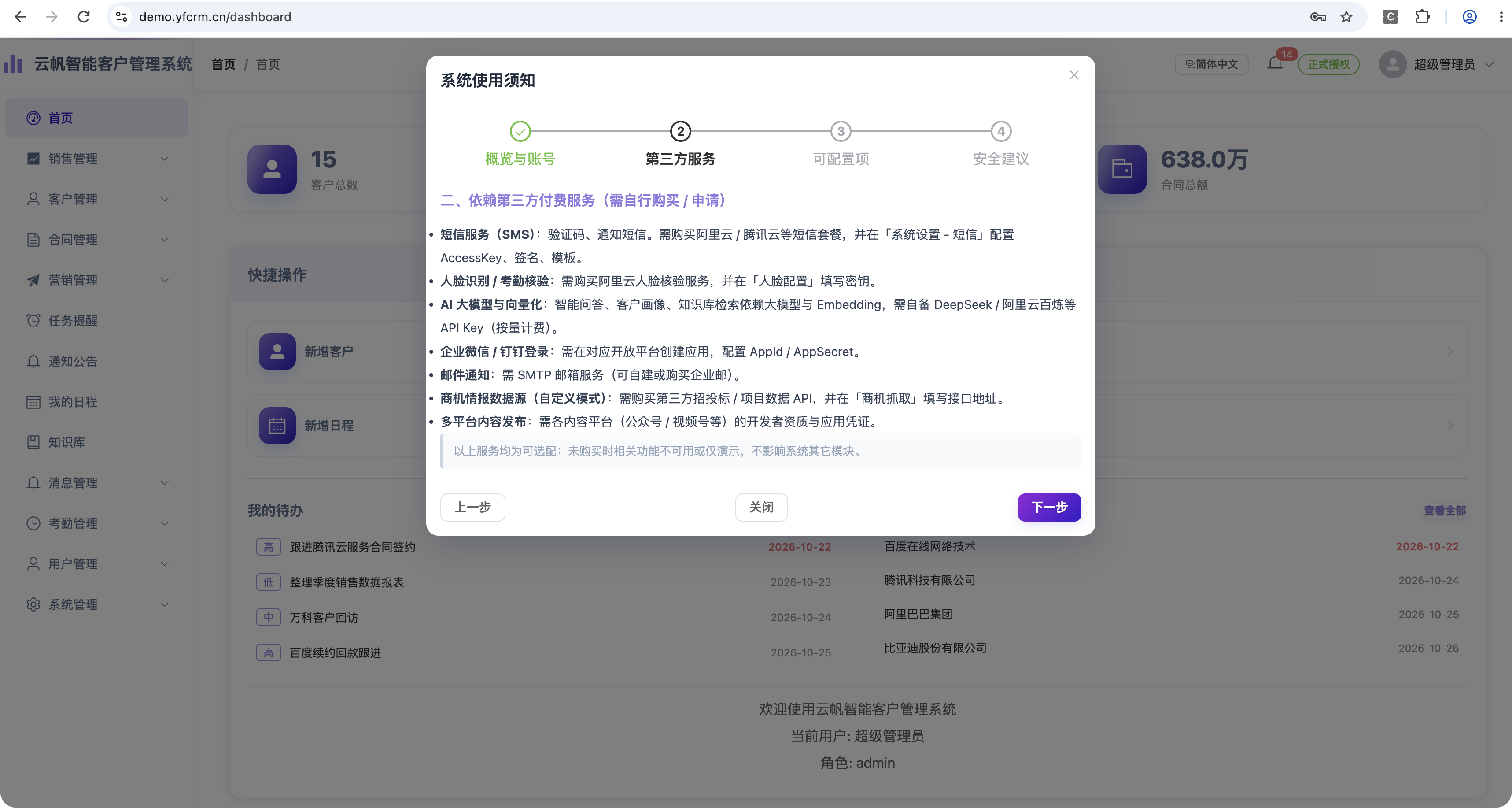
Task: Open todo item 整理季度销售数据报表
Action: tap(347, 582)
